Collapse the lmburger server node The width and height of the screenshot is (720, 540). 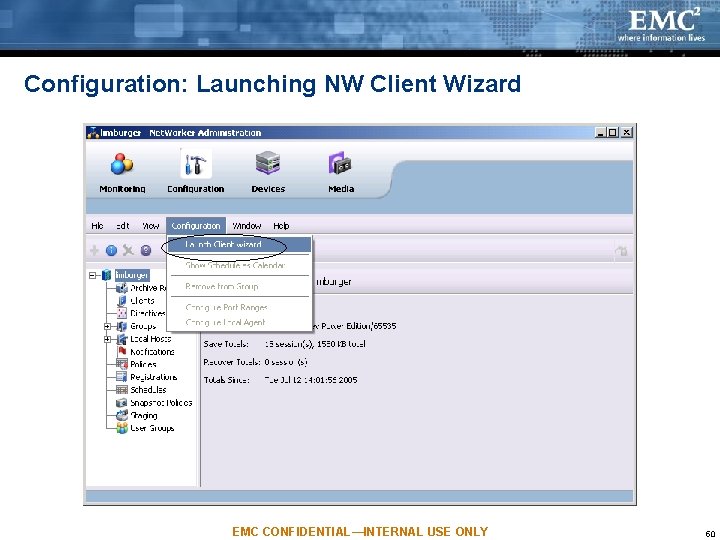point(93,276)
